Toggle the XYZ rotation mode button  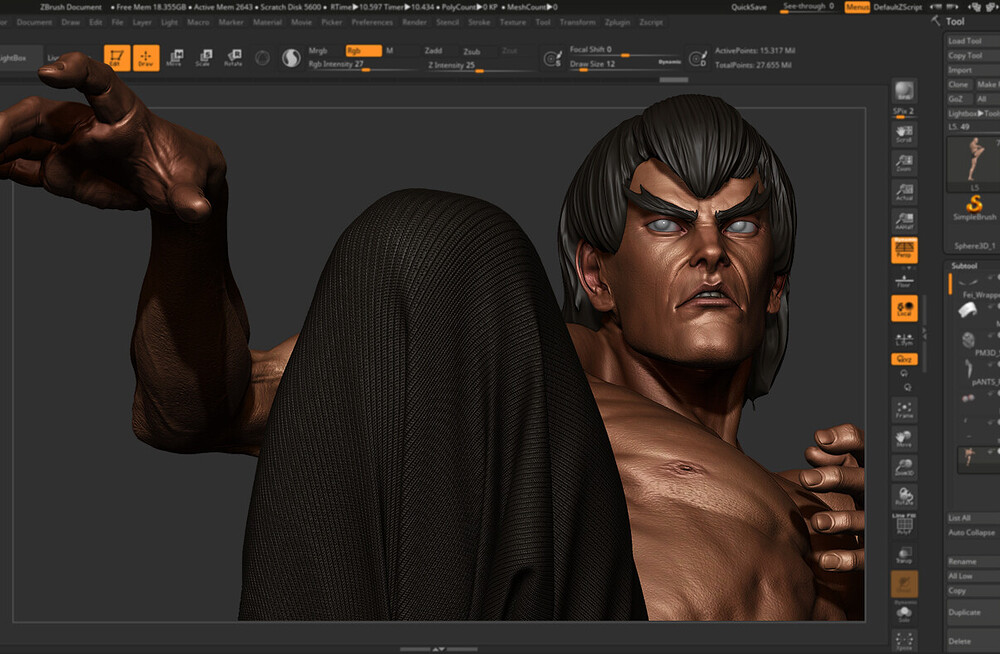(x=904, y=359)
